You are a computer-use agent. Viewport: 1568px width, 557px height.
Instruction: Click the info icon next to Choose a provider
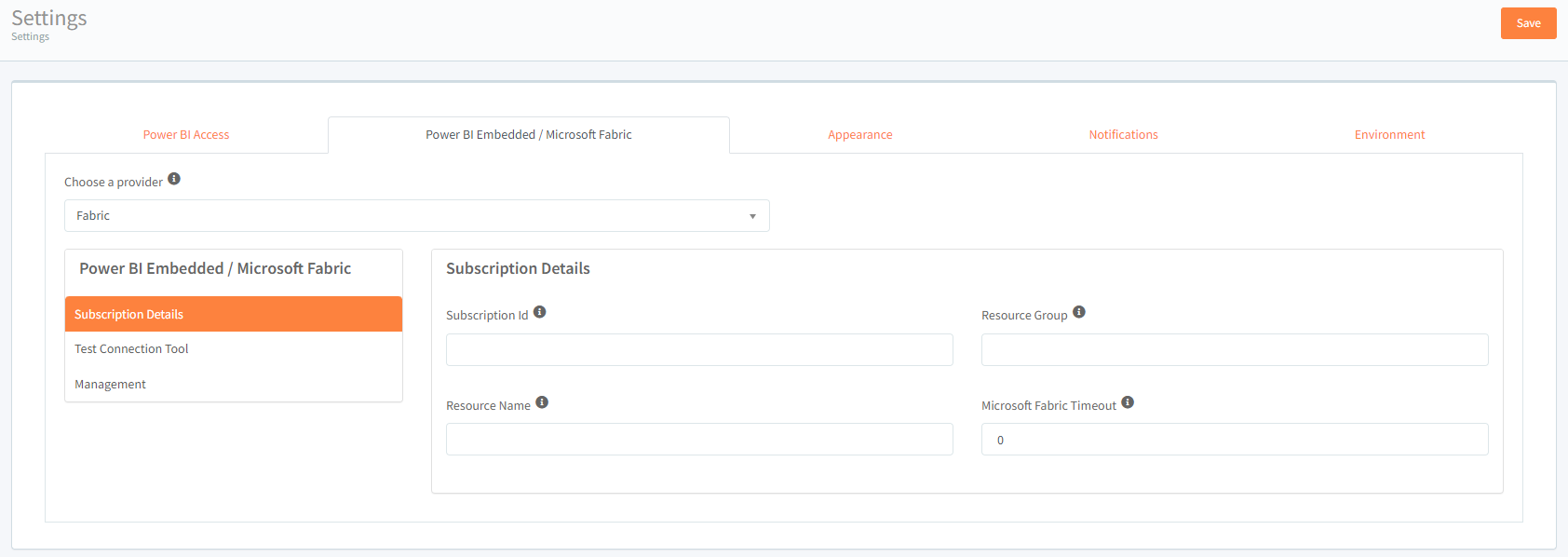(174, 179)
